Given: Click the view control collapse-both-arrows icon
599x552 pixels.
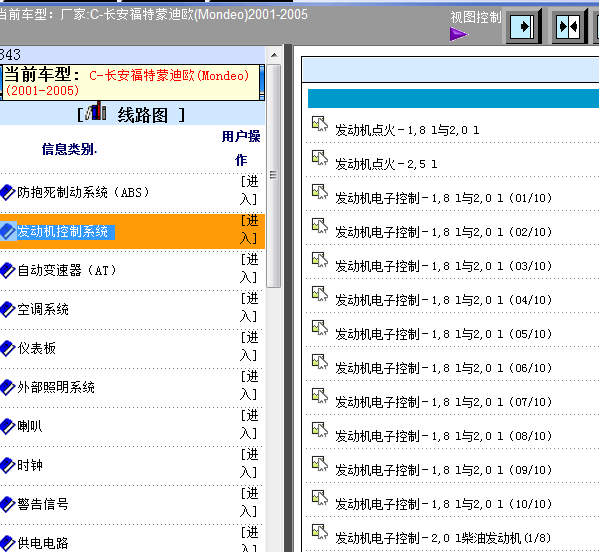Looking at the screenshot, I should pyautogui.click(x=568, y=26).
